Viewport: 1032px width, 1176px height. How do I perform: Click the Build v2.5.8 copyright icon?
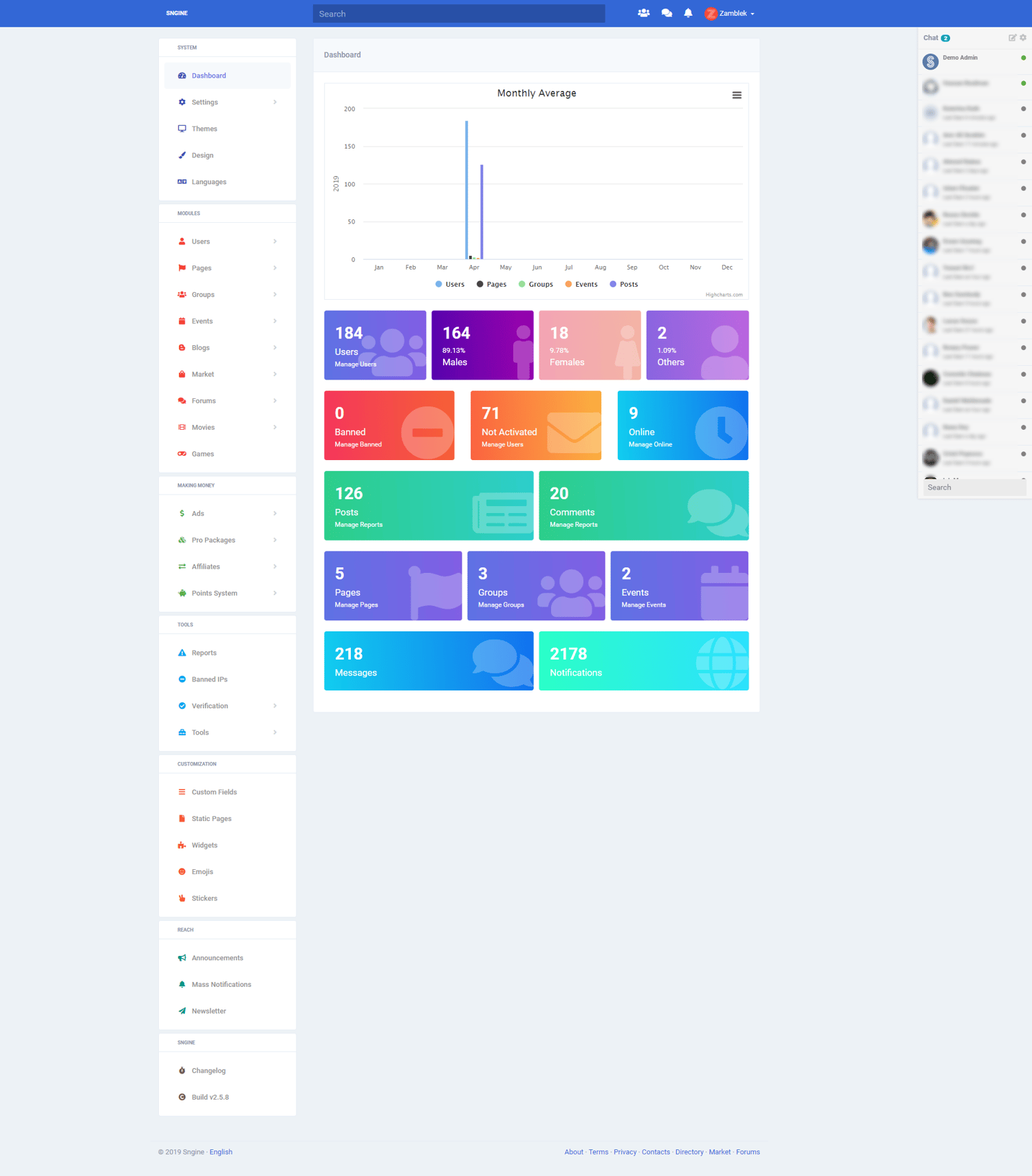[x=182, y=1098]
